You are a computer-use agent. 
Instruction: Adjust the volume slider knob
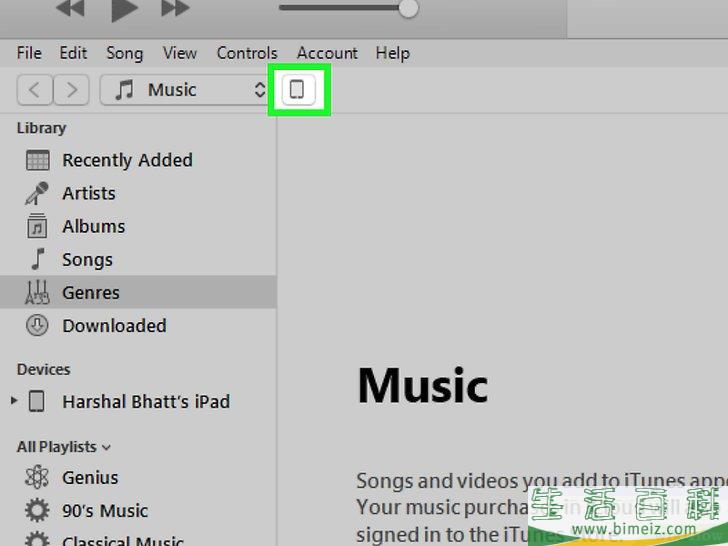pos(408,8)
